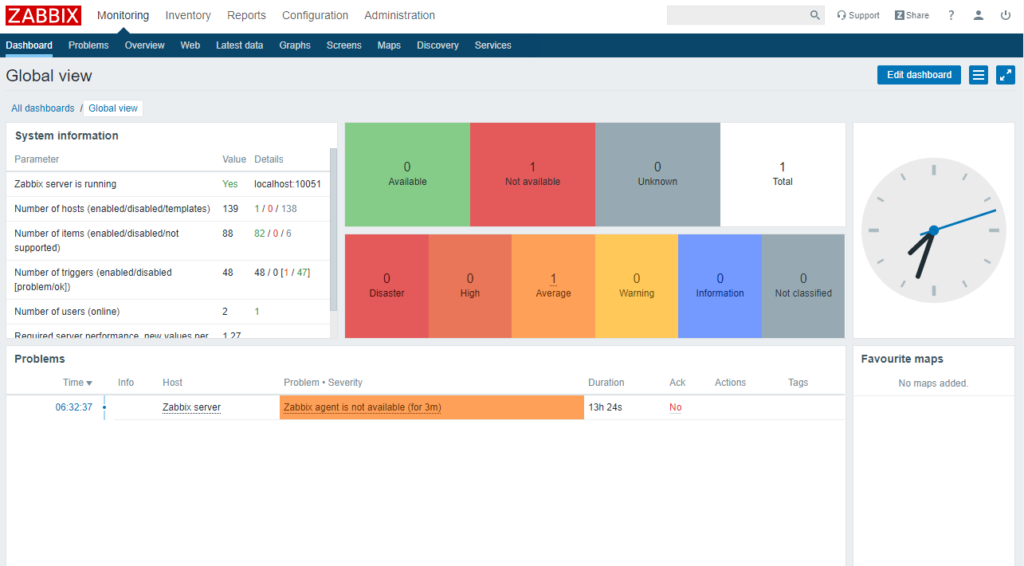1024x566 pixels.
Task: Click the Total hosts tile
Action: (x=782, y=174)
